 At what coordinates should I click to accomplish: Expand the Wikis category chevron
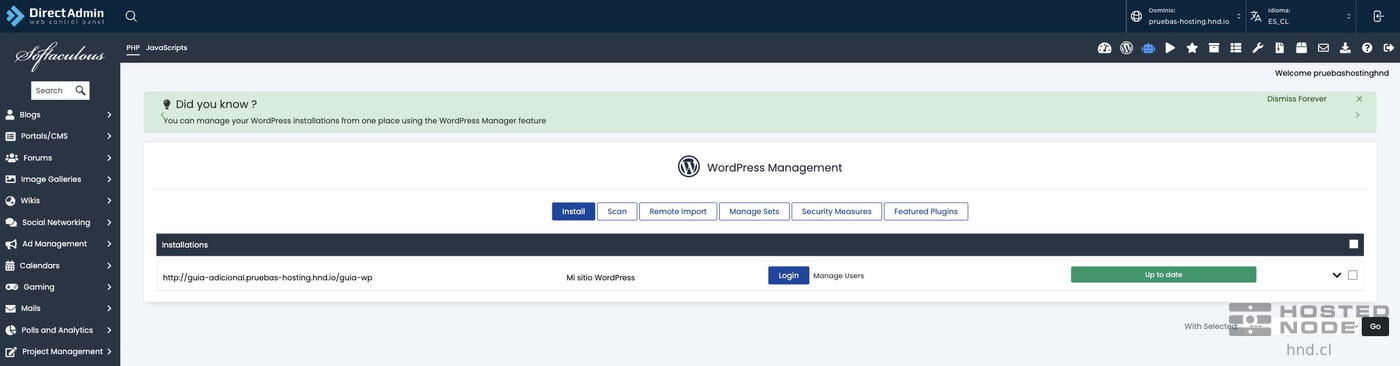109,201
